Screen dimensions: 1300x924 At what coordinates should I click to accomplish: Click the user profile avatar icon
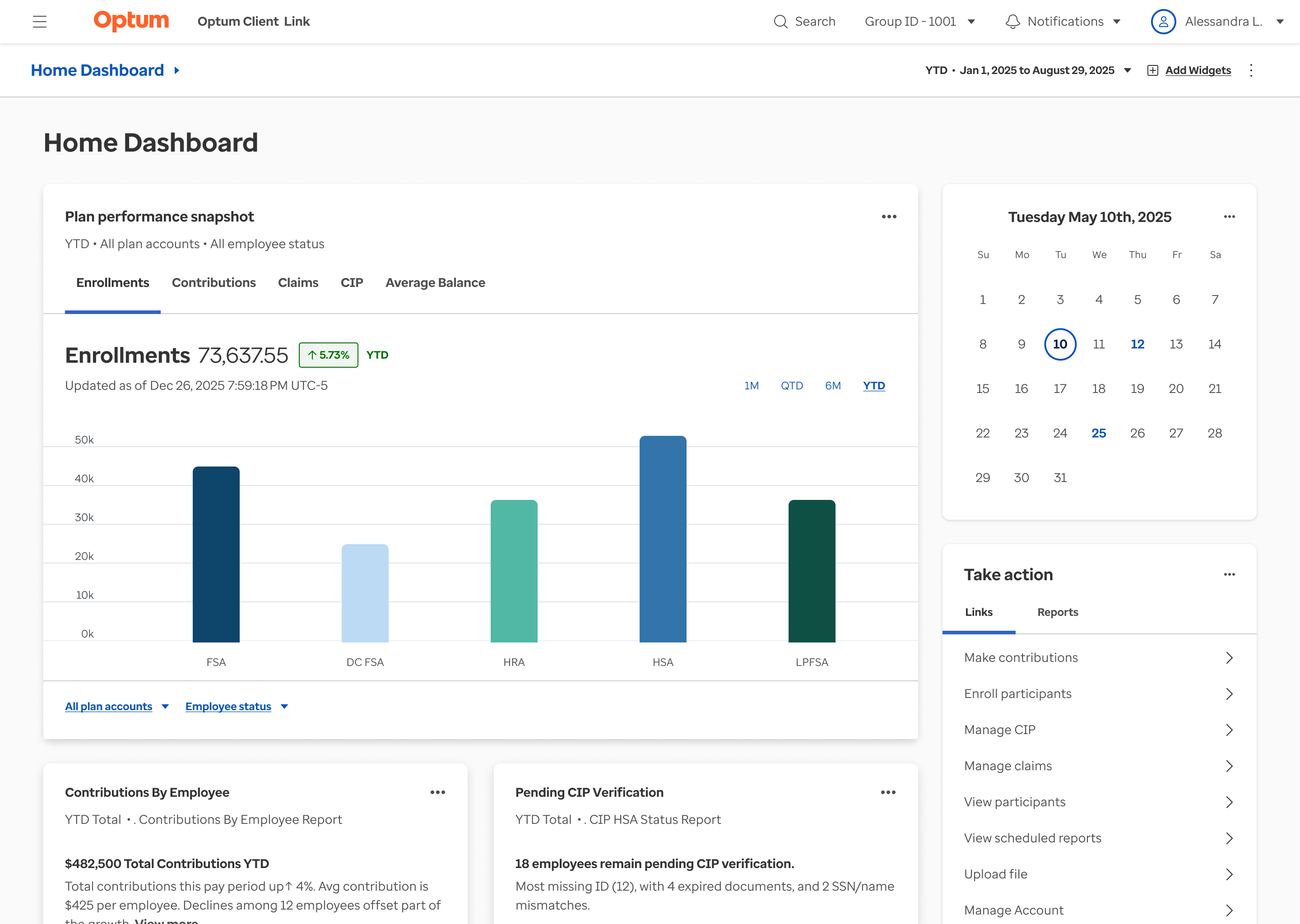(1163, 22)
